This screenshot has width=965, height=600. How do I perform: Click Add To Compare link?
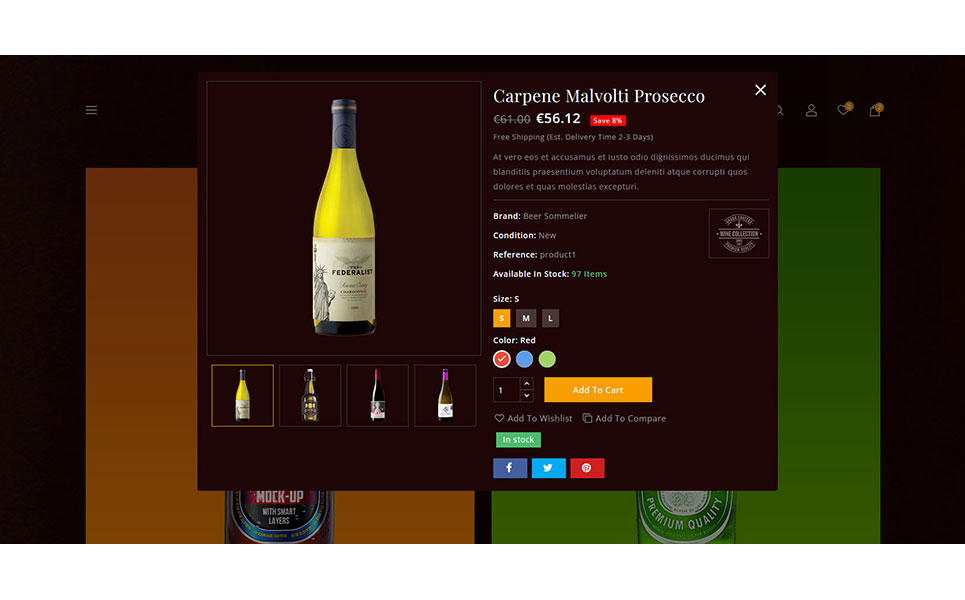click(x=625, y=418)
